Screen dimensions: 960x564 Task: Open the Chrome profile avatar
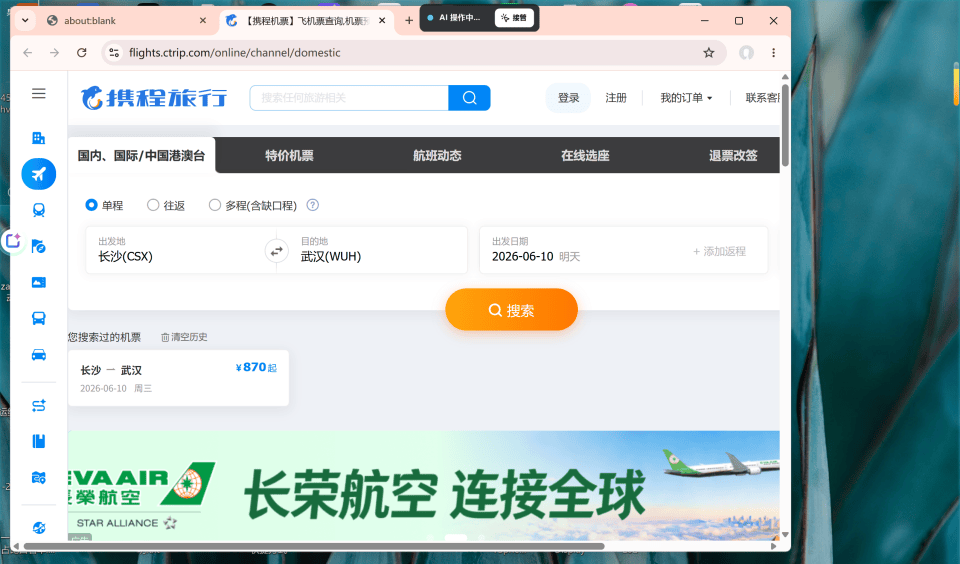pyautogui.click(x=746, y=53)
